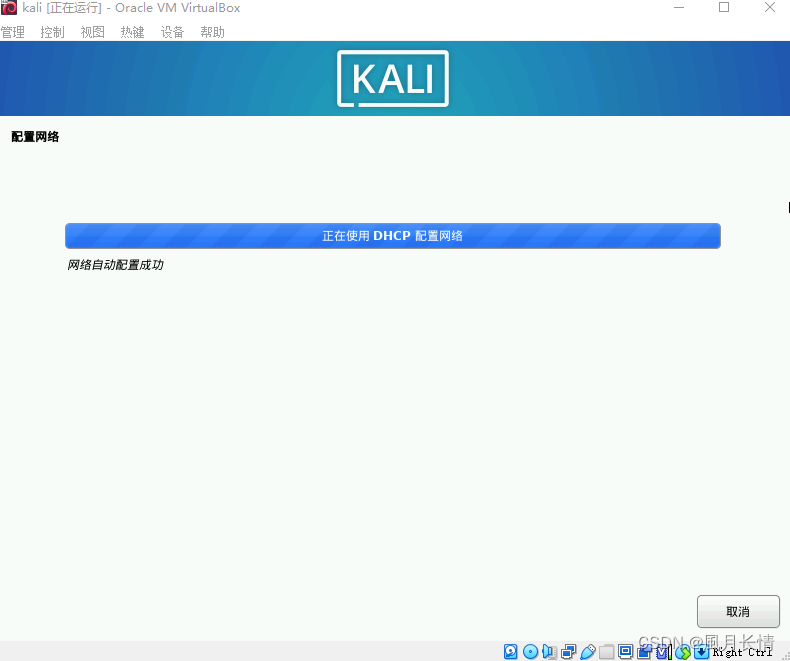790x661 pixels.
Task: Click the VirtualBox kali window title icon
Action: coord(9,8)
